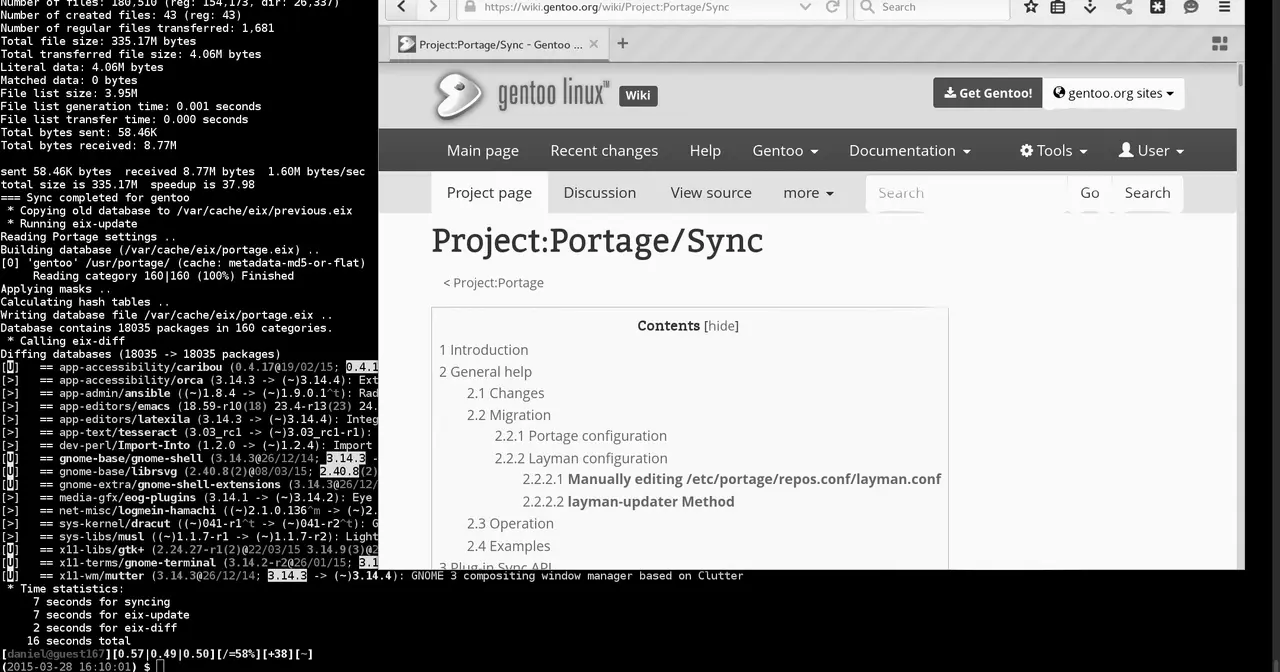The width and height of the screenshot is (1280, 672).
Task: Jump to 2.4 Examples
Action: tap(508, 546)
